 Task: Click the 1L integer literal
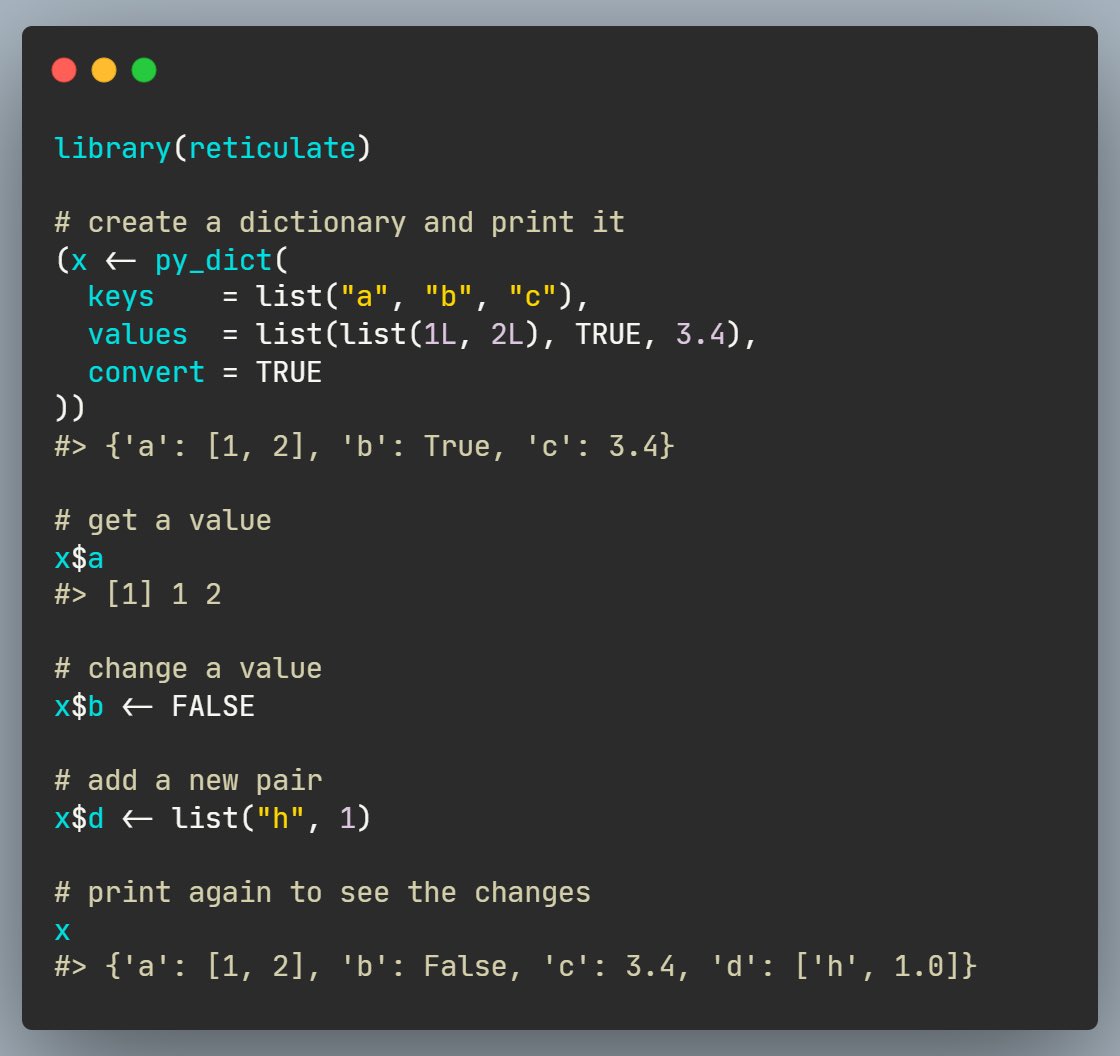coord(440,334)
